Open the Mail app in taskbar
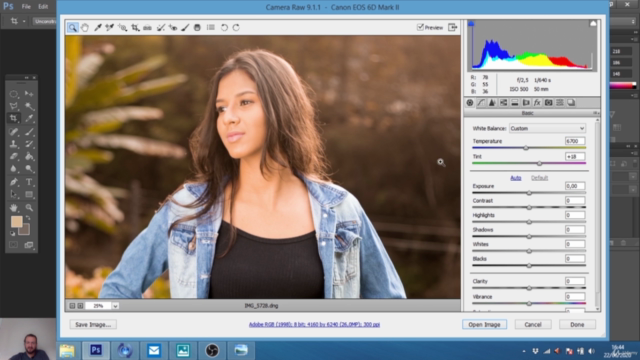 coord(154,350)
